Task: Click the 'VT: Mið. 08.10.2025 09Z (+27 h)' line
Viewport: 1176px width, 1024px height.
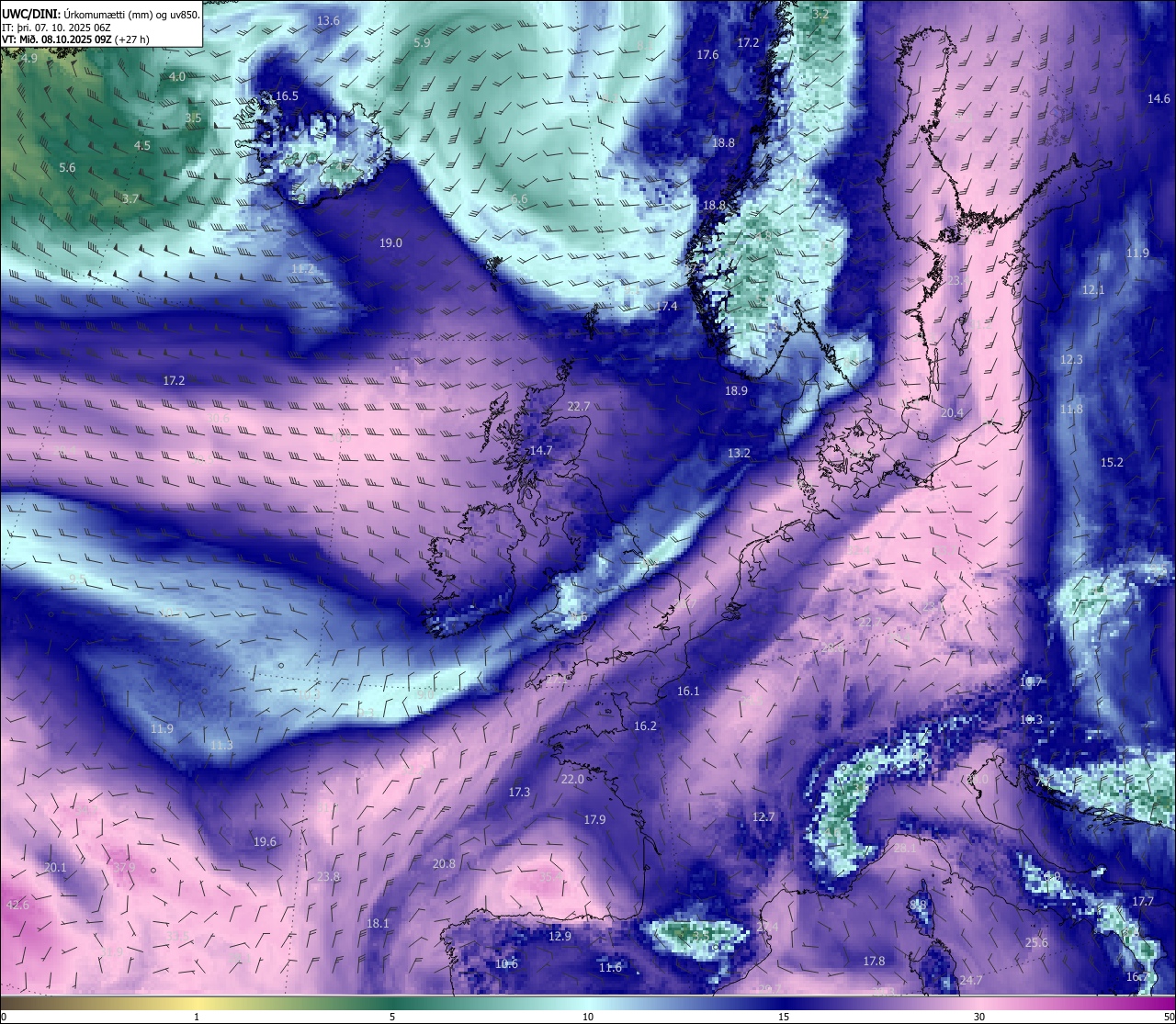Action: [x=75, y=39]
